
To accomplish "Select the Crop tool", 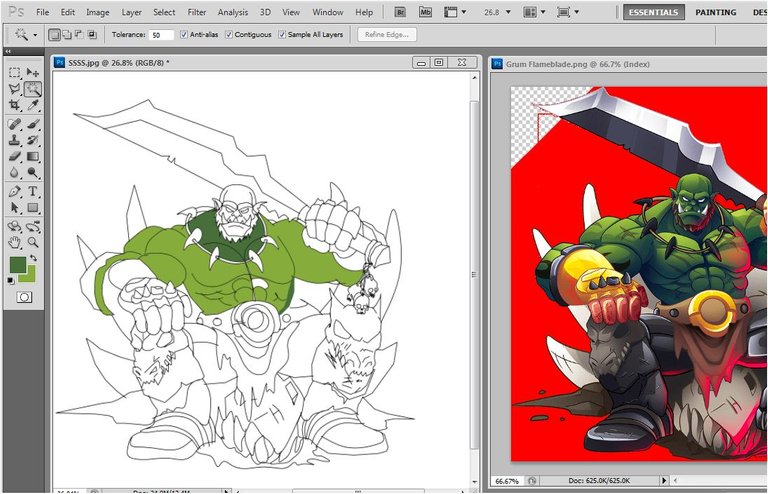I will point(15,105).
